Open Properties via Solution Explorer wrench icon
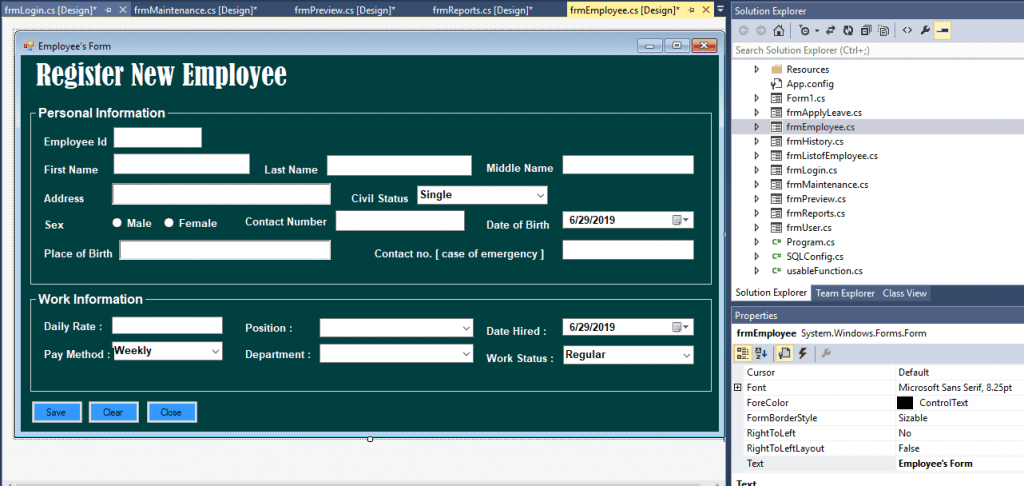 [925, 31]
